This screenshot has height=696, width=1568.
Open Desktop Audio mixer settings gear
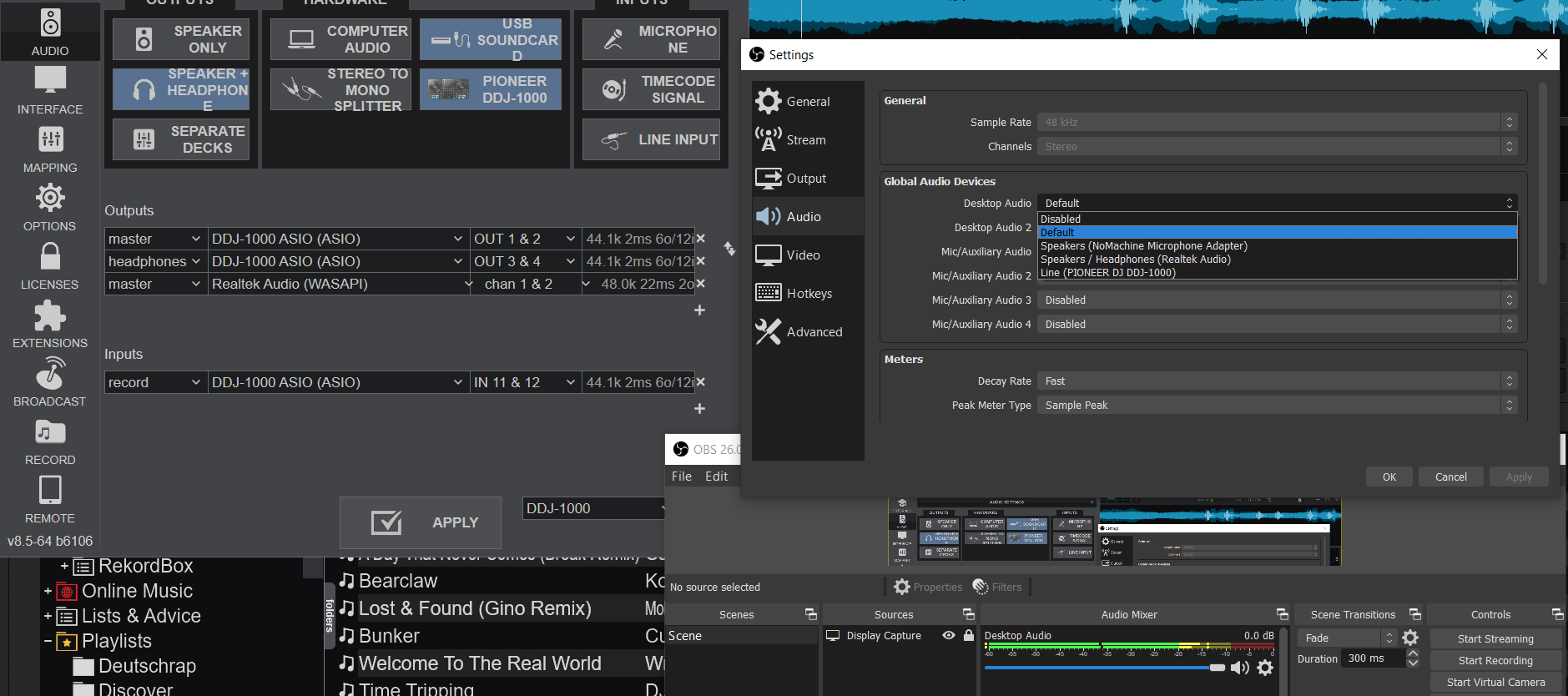(x=1265, y=668)
